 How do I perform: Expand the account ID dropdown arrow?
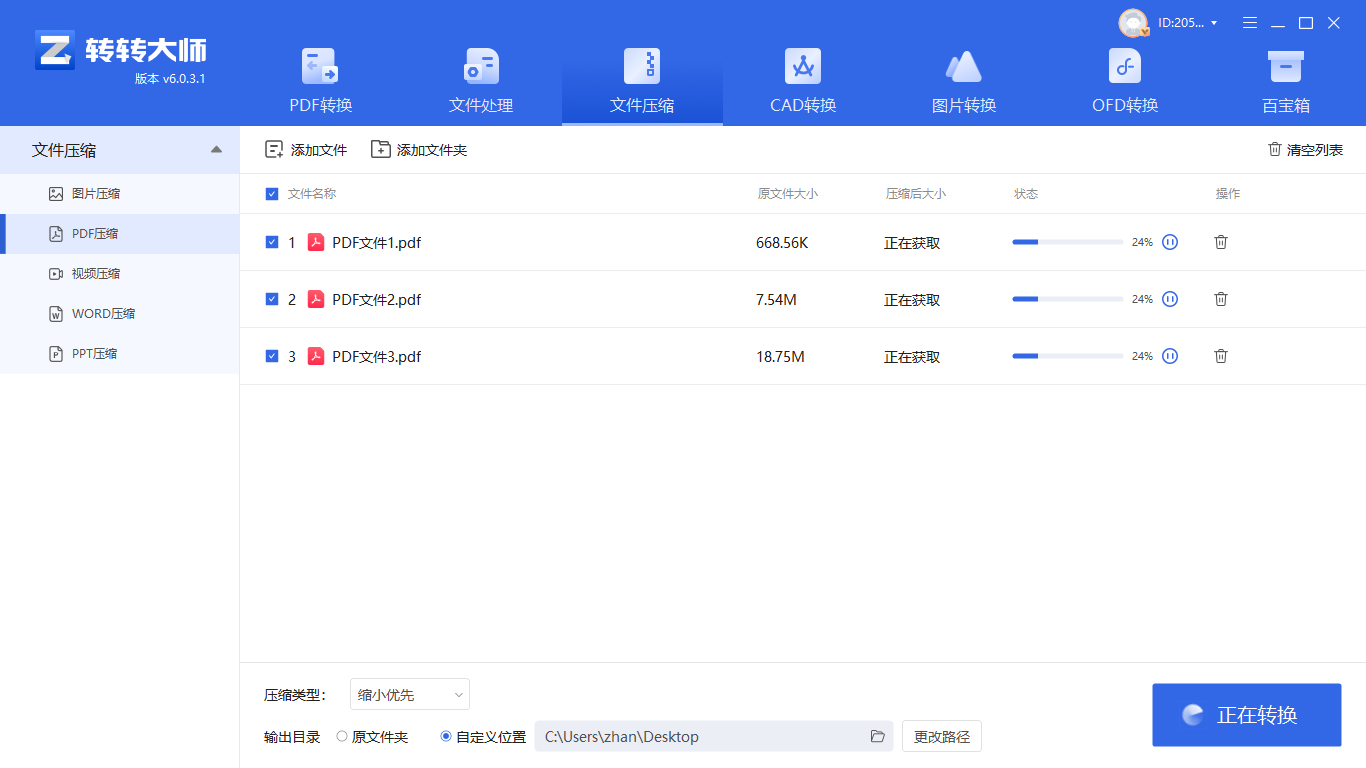click(x=1214, y=23)
